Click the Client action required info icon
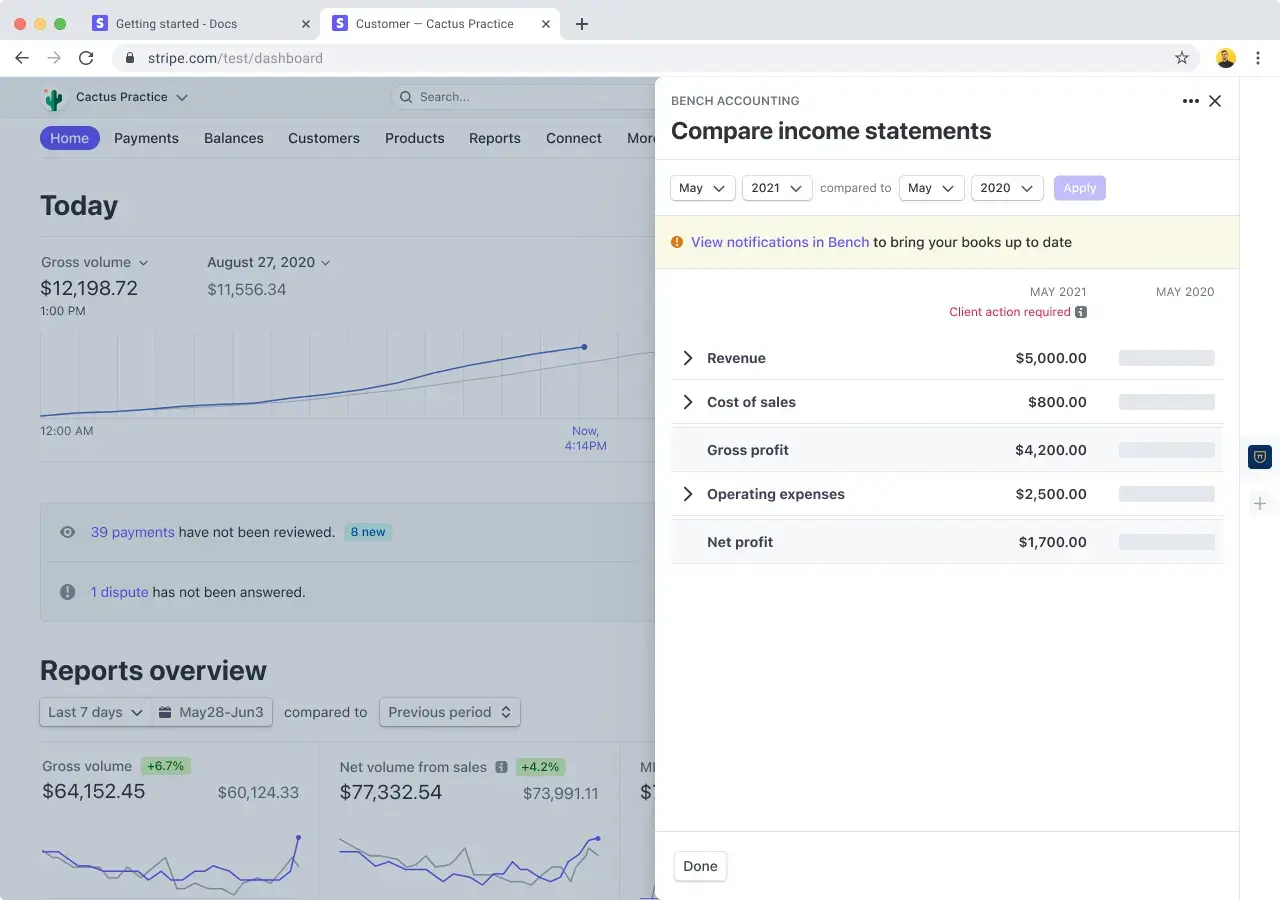Viewport: 1280px width, 900px height. tap(1081, 312)
